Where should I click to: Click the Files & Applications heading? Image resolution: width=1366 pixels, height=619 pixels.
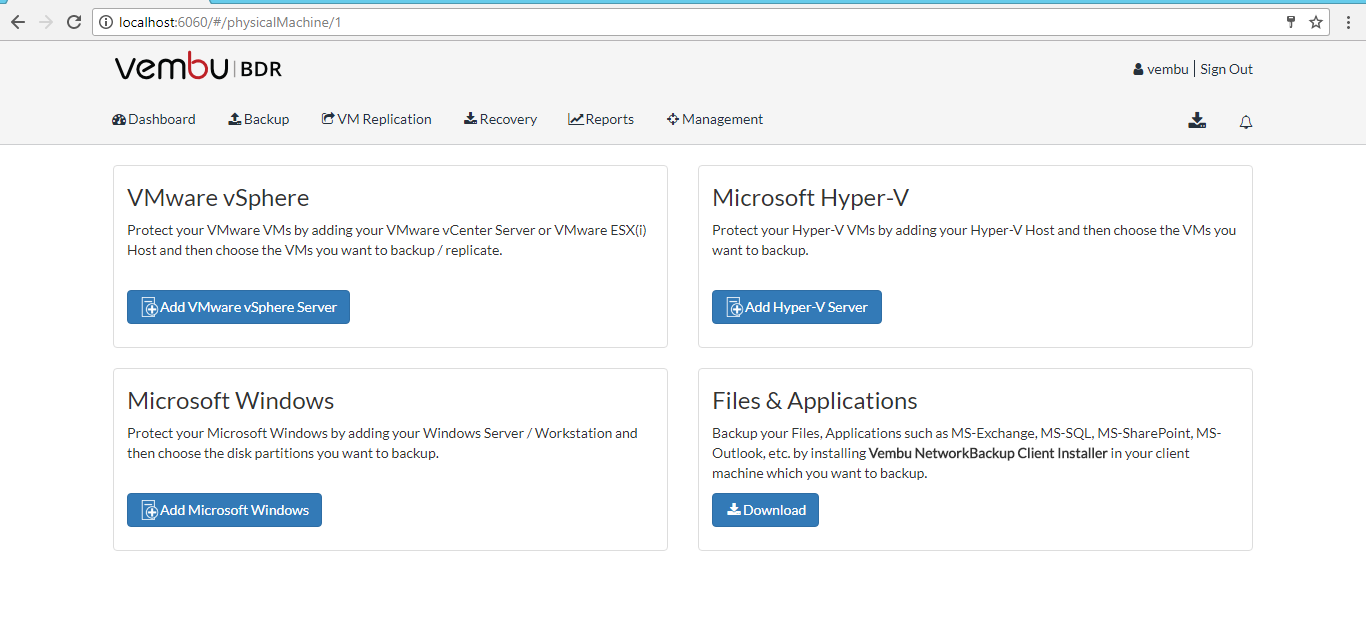pos(815,401)
